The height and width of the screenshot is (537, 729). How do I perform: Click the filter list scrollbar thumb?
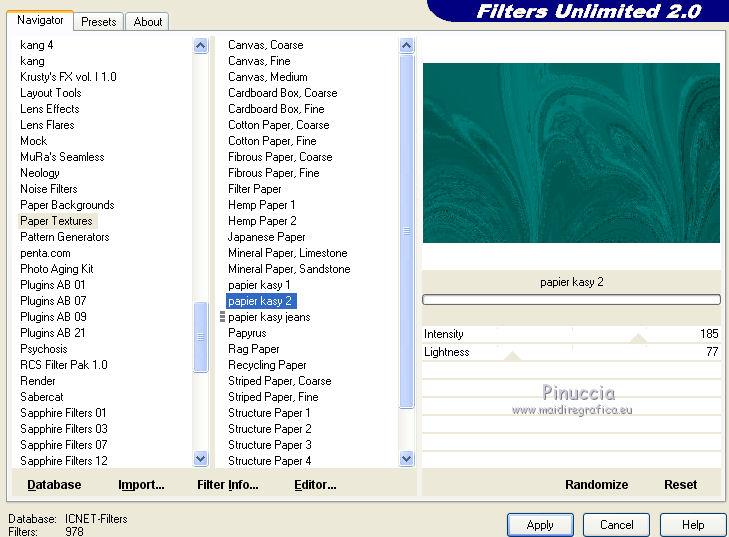point(406,231)
